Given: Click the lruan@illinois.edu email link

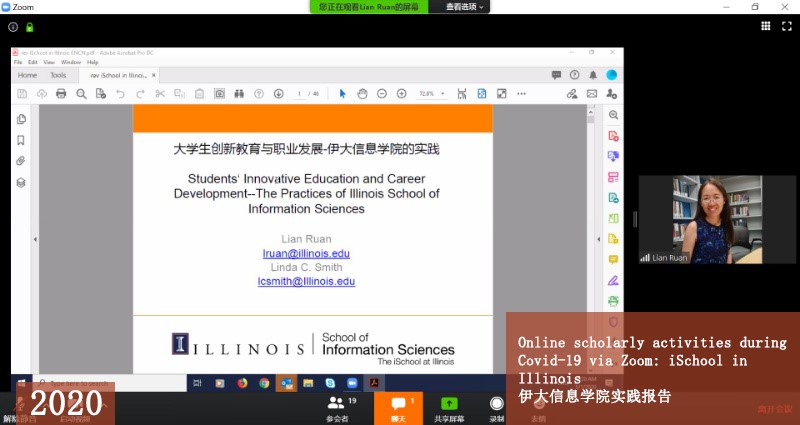Looking at the screenshot, I should (306, 254).
